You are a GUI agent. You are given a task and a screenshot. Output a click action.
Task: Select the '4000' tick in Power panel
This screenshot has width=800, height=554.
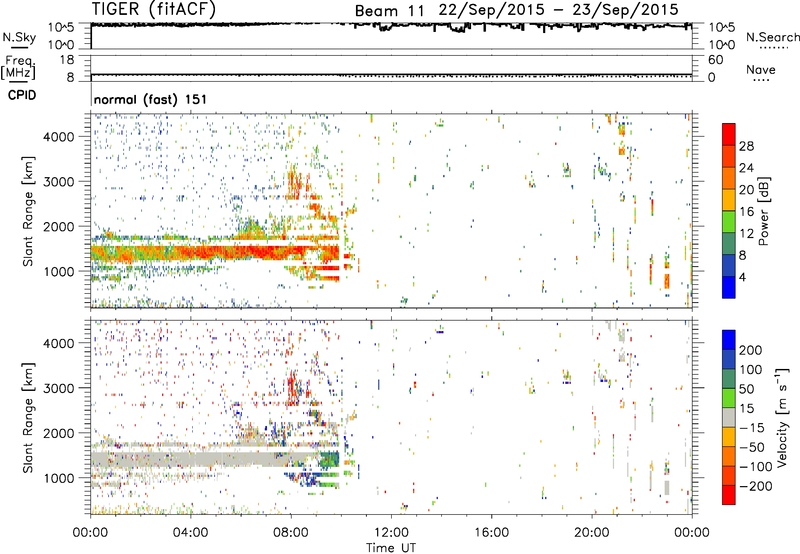click(58, 137)
